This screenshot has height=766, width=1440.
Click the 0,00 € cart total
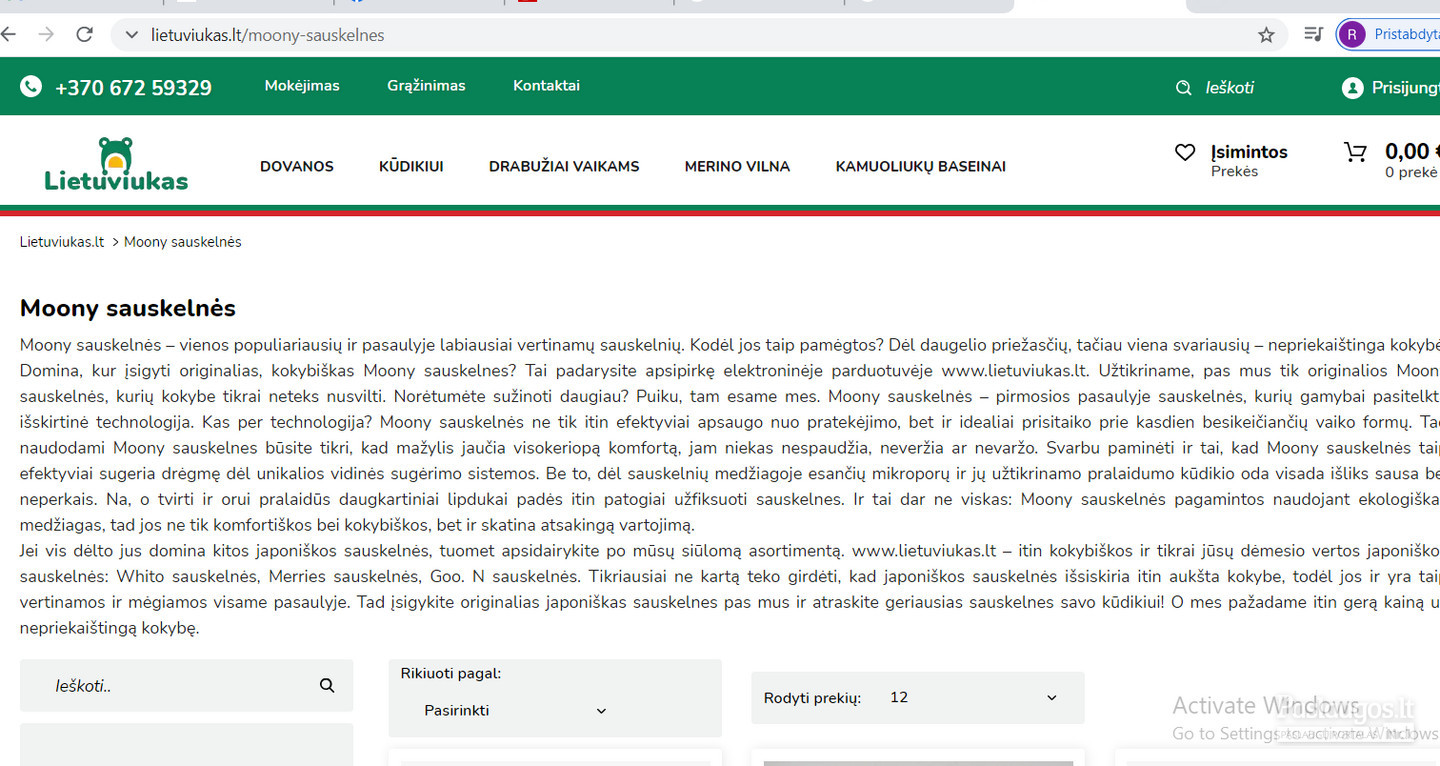pyautogui.click(x=1412, y=151)
